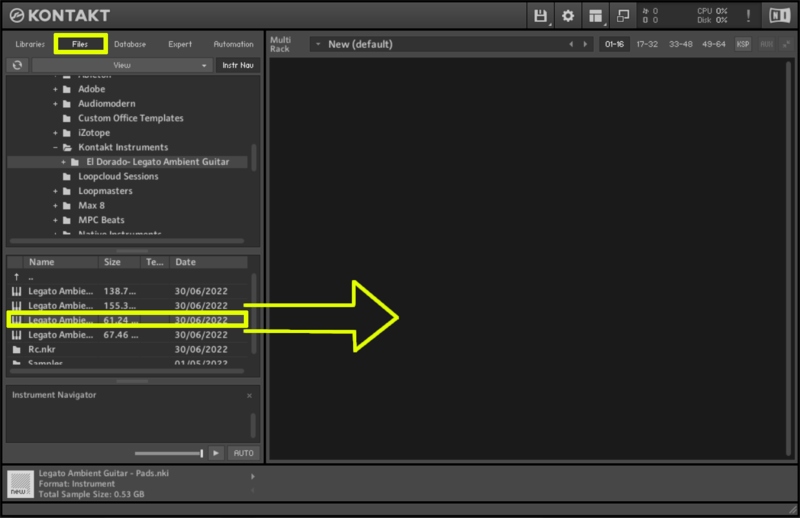Play the sample preview
Image resolution: width=800 pixels, height=518 pixels.
click(x=216, y=453)
